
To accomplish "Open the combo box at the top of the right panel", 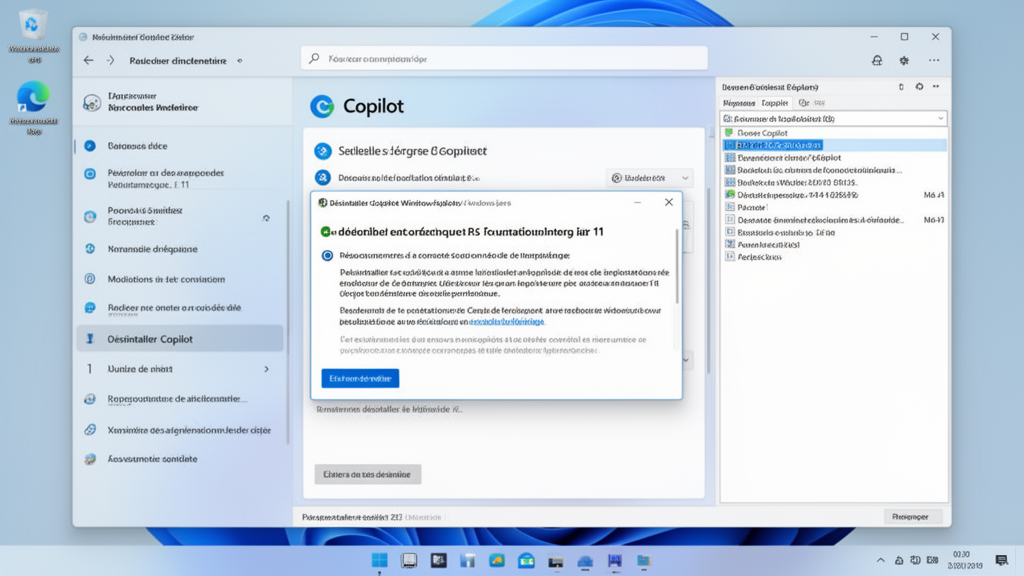I will [x=833, y=118].
